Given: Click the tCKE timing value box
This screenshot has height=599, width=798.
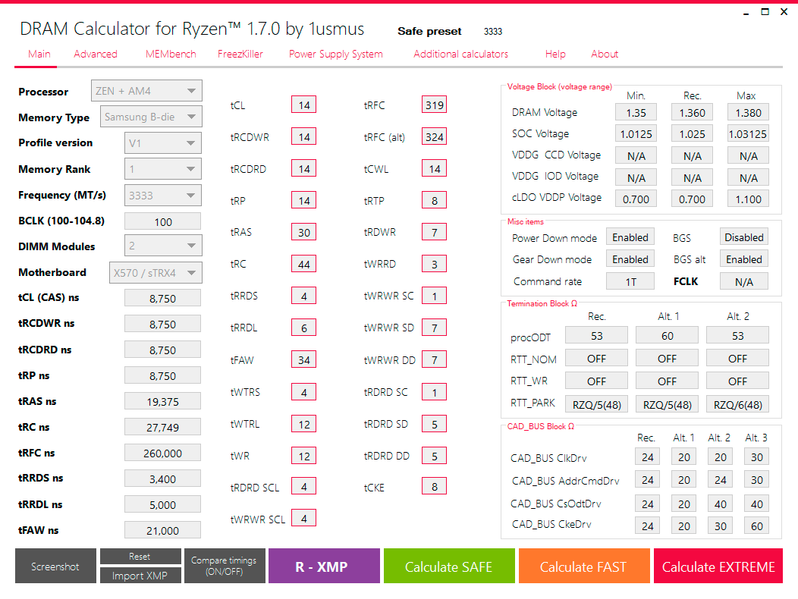Looking at the screenshot, I should (434, 487).
